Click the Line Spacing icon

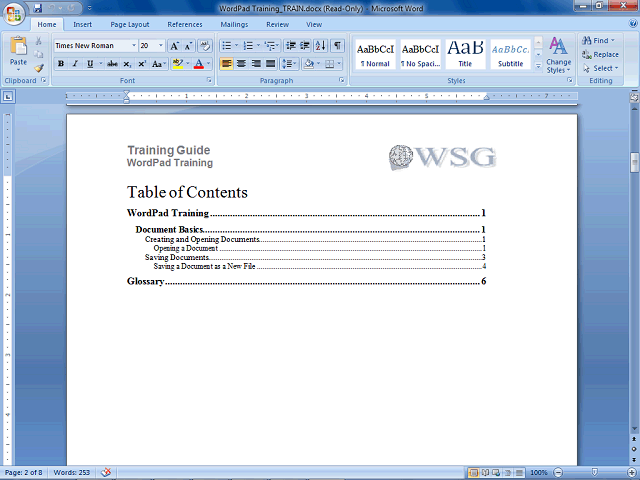(287, 64)
